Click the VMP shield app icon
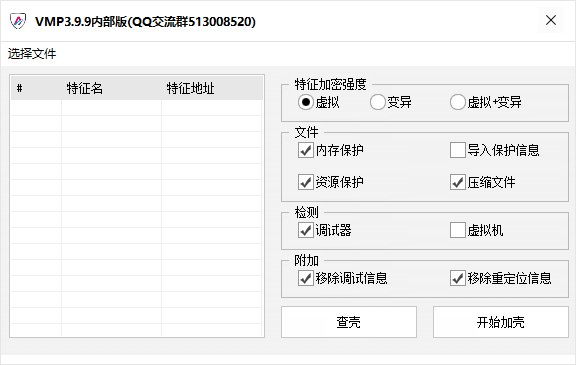576x365 pixels. coord(18,21)
